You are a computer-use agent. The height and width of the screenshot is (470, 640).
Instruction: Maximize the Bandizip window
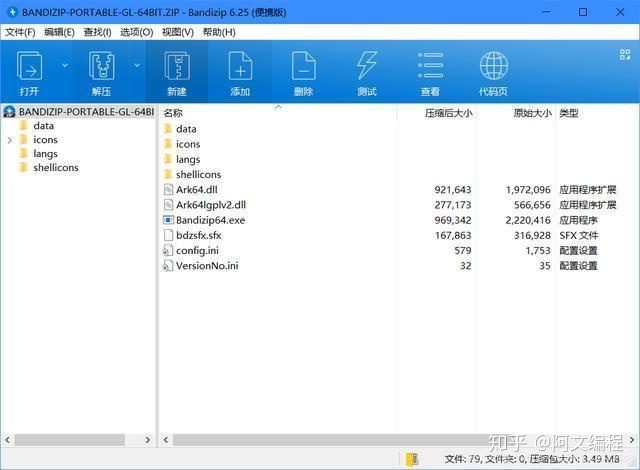[583, 12]
